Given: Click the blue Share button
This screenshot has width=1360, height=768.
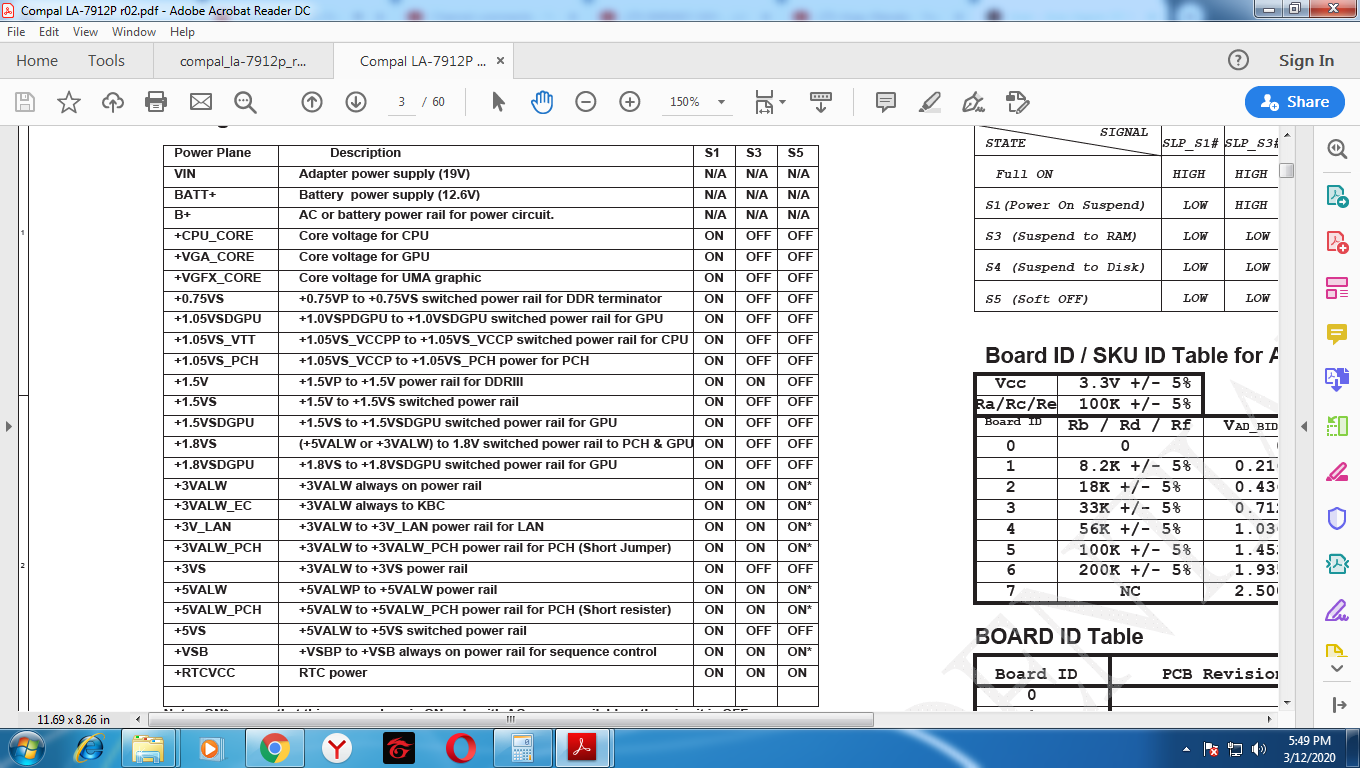Looking at the screenshot, I should tap(1295, 102).
